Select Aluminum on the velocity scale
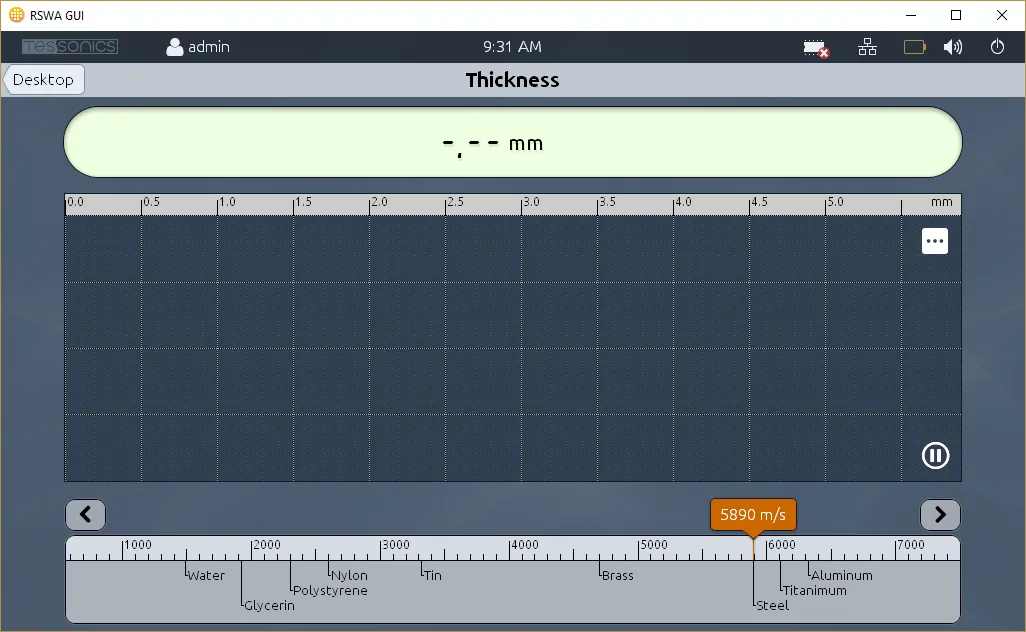Viewport: 1026px width, 632px height. pyautogui.click(x=841, y=575)
